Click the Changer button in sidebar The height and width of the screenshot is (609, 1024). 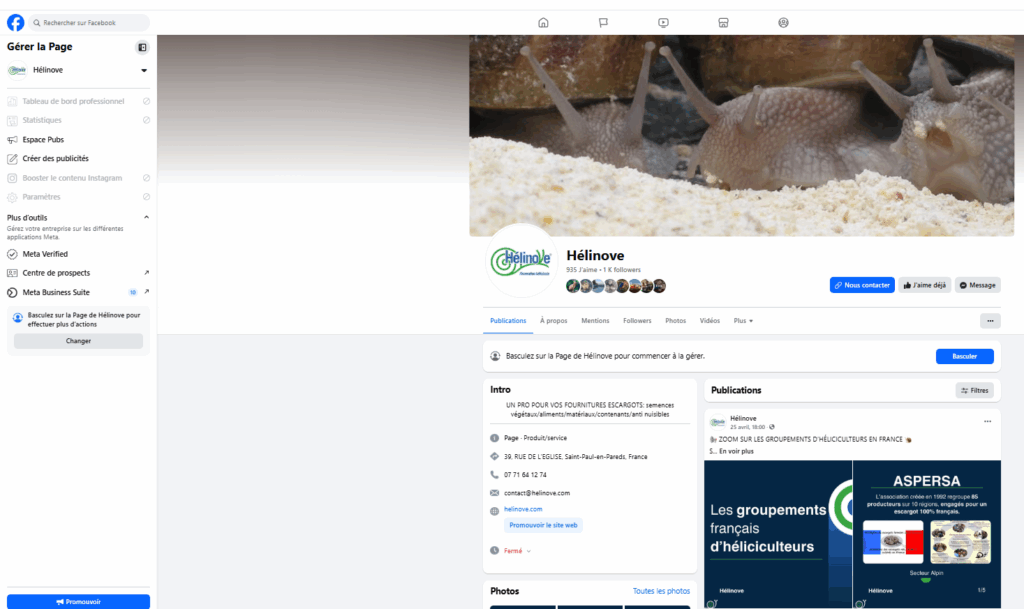[78, 341]
